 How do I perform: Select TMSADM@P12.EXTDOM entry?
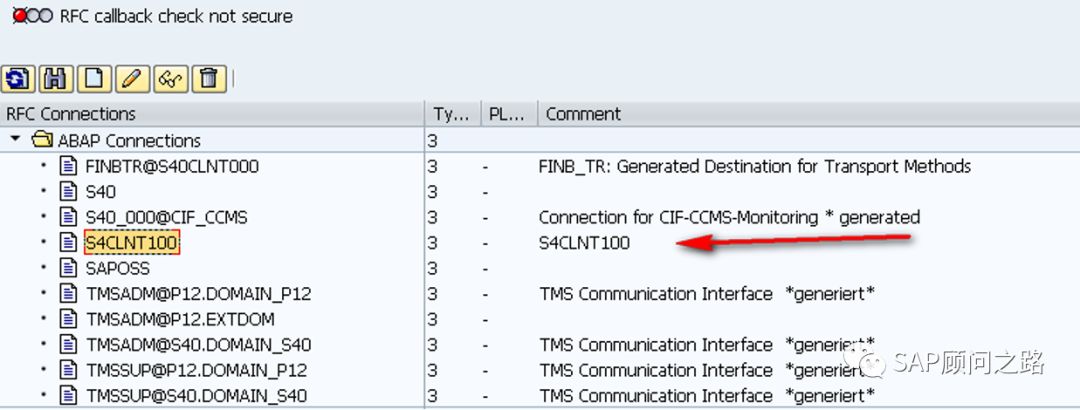(x=180, y=319)
